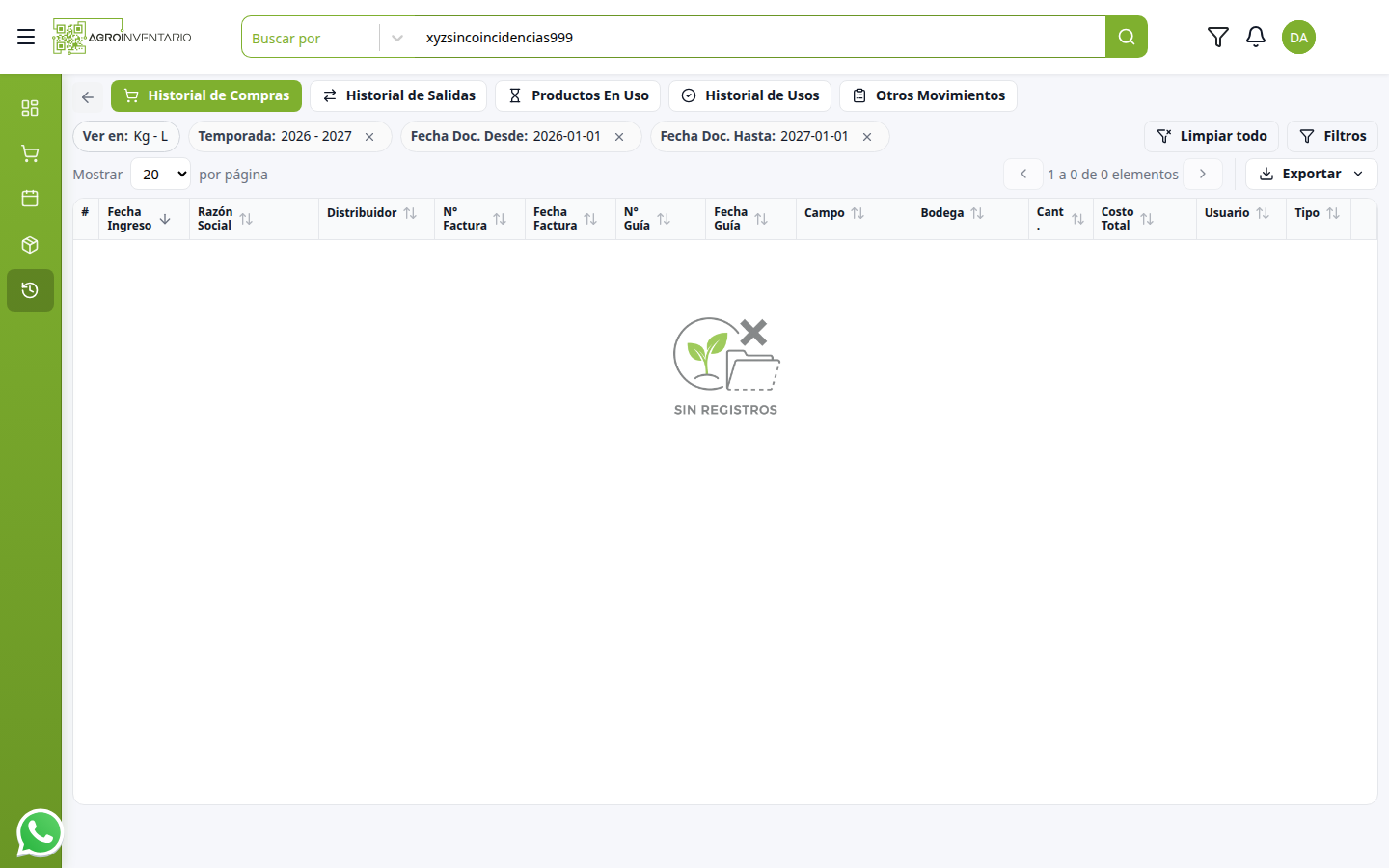
Task: Open dashboard grid icon in sidebar
Action: coord(30,107)
